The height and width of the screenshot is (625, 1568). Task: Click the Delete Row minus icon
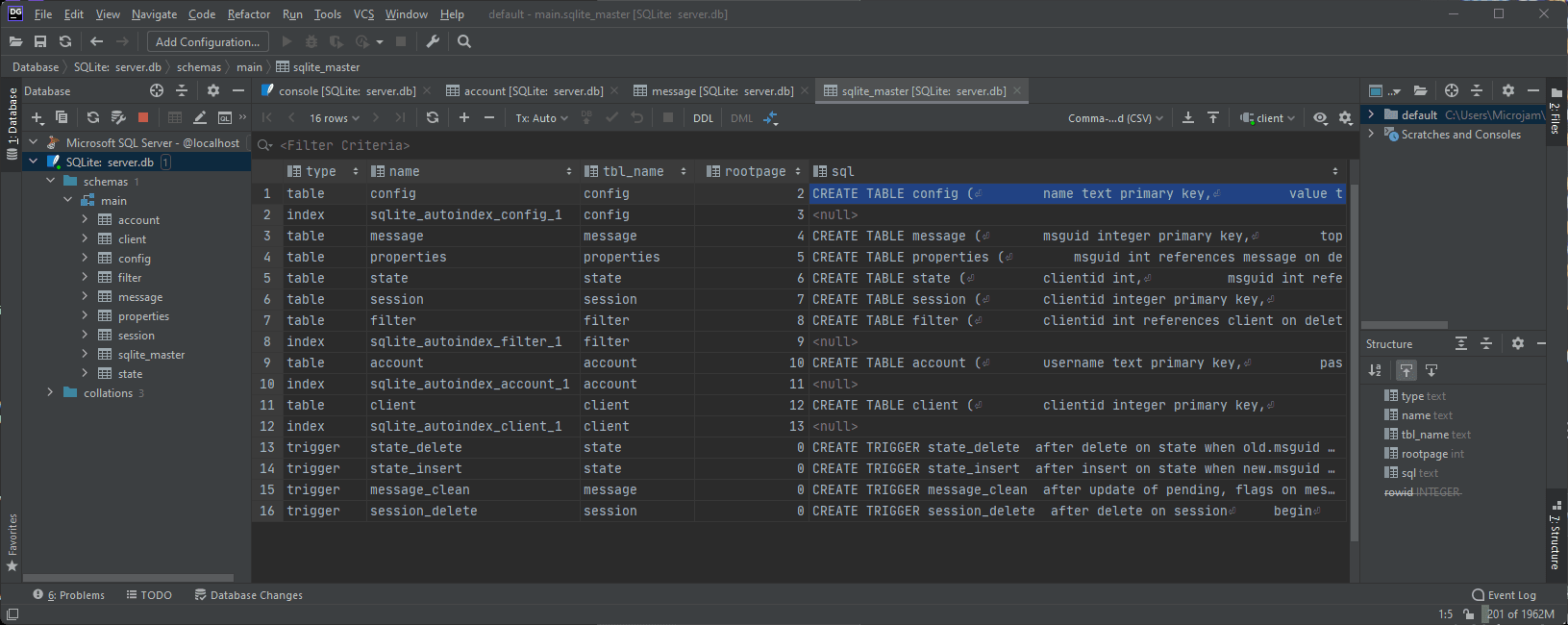tap(489, 117)
